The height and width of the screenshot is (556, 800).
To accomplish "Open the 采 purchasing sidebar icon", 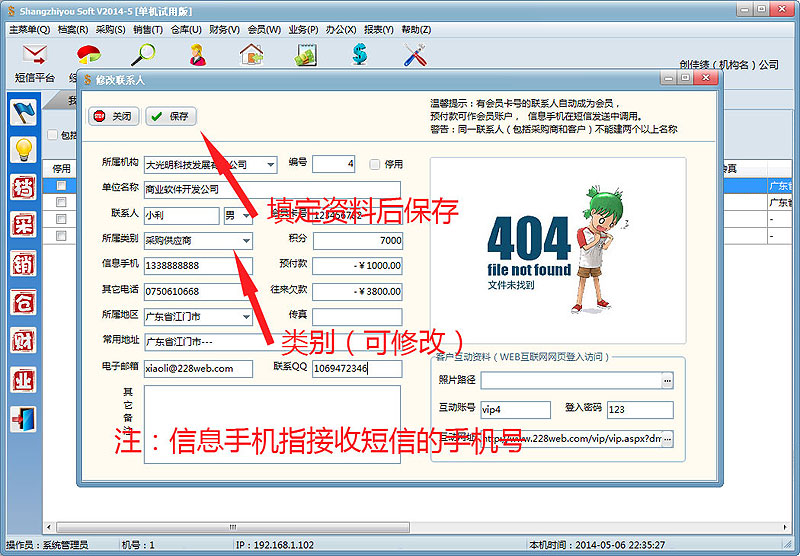I will [x=23, y=225].
